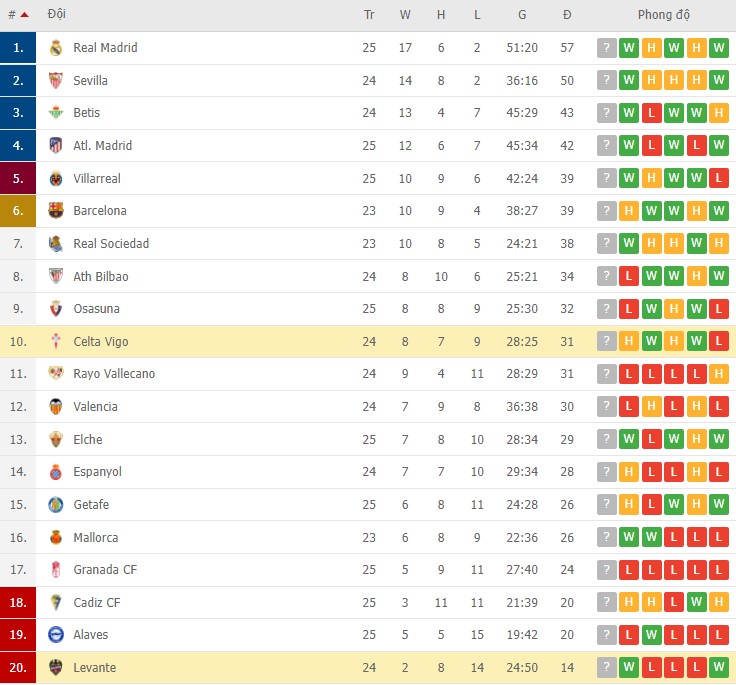The width and height of the screenshot is (736, 685).
Task: Click Real Madrid's gray question mark form badge
Action: (x=607, y=48)
